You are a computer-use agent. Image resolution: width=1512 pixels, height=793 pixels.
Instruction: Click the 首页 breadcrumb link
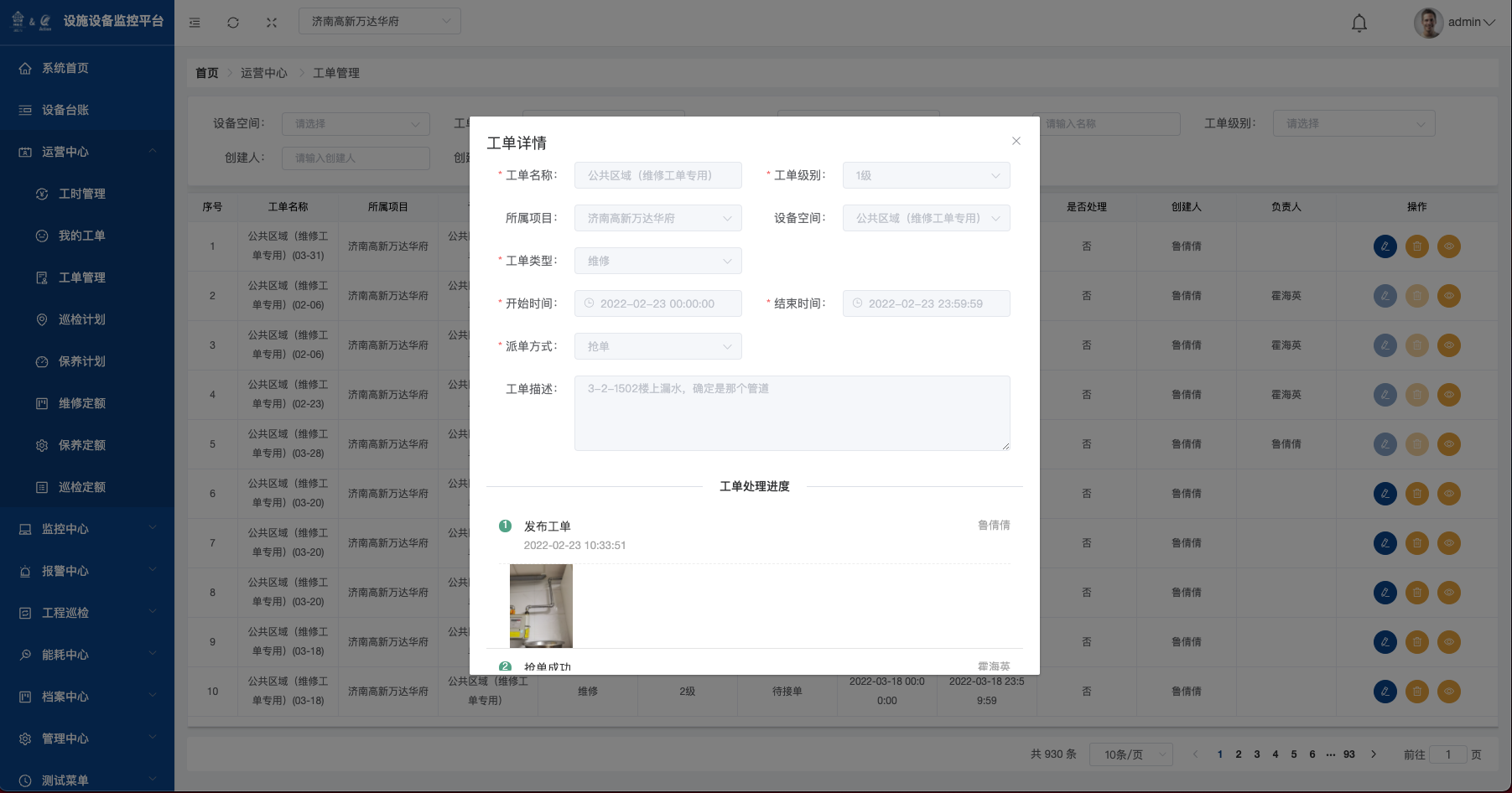tap(206, 73)
